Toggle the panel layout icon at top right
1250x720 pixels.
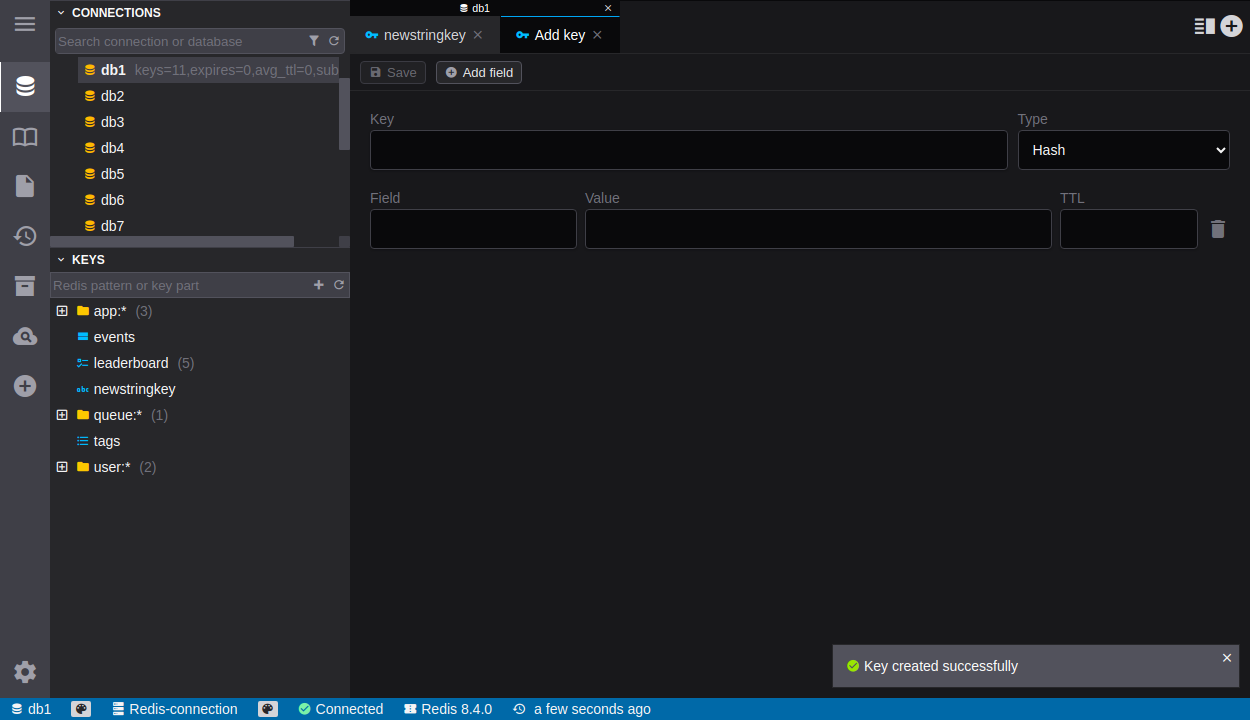click(1204, 26)
